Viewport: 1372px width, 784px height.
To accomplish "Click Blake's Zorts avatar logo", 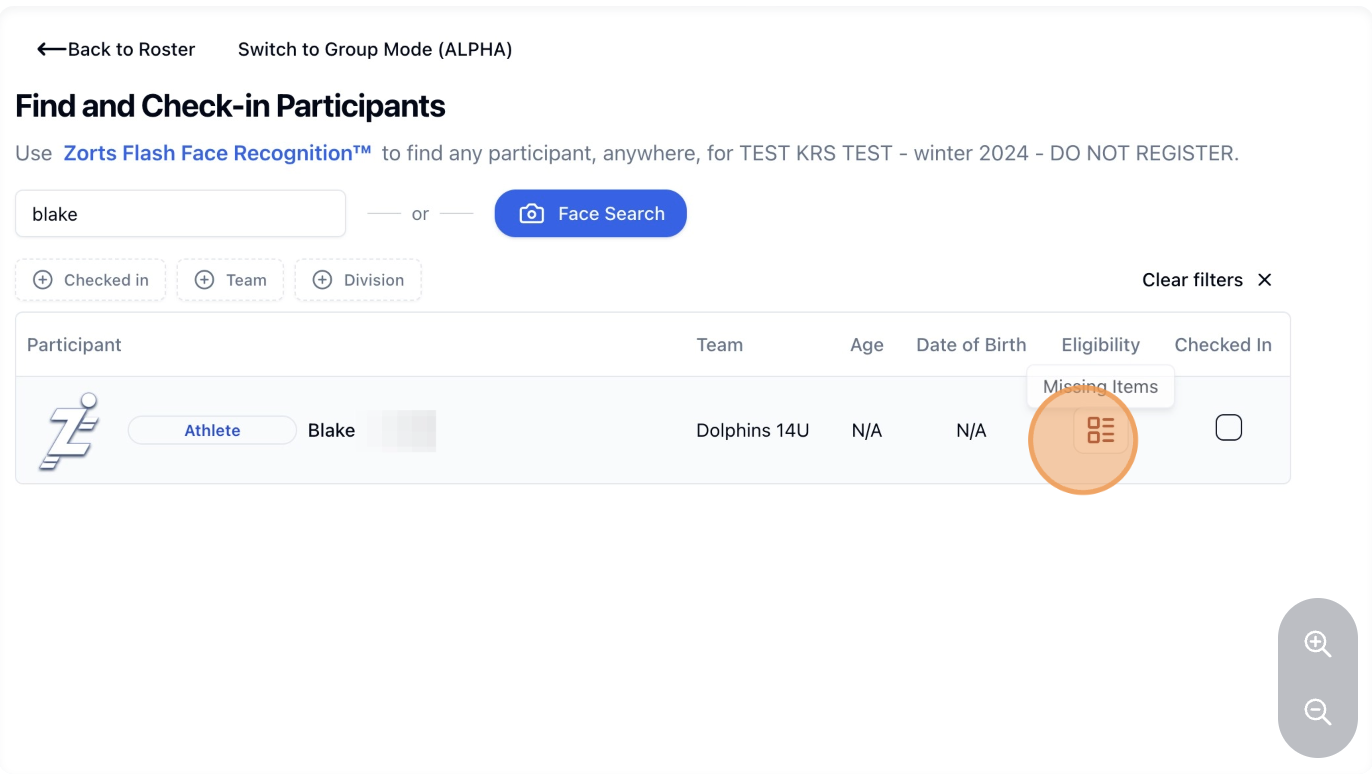I will point(69,431).
